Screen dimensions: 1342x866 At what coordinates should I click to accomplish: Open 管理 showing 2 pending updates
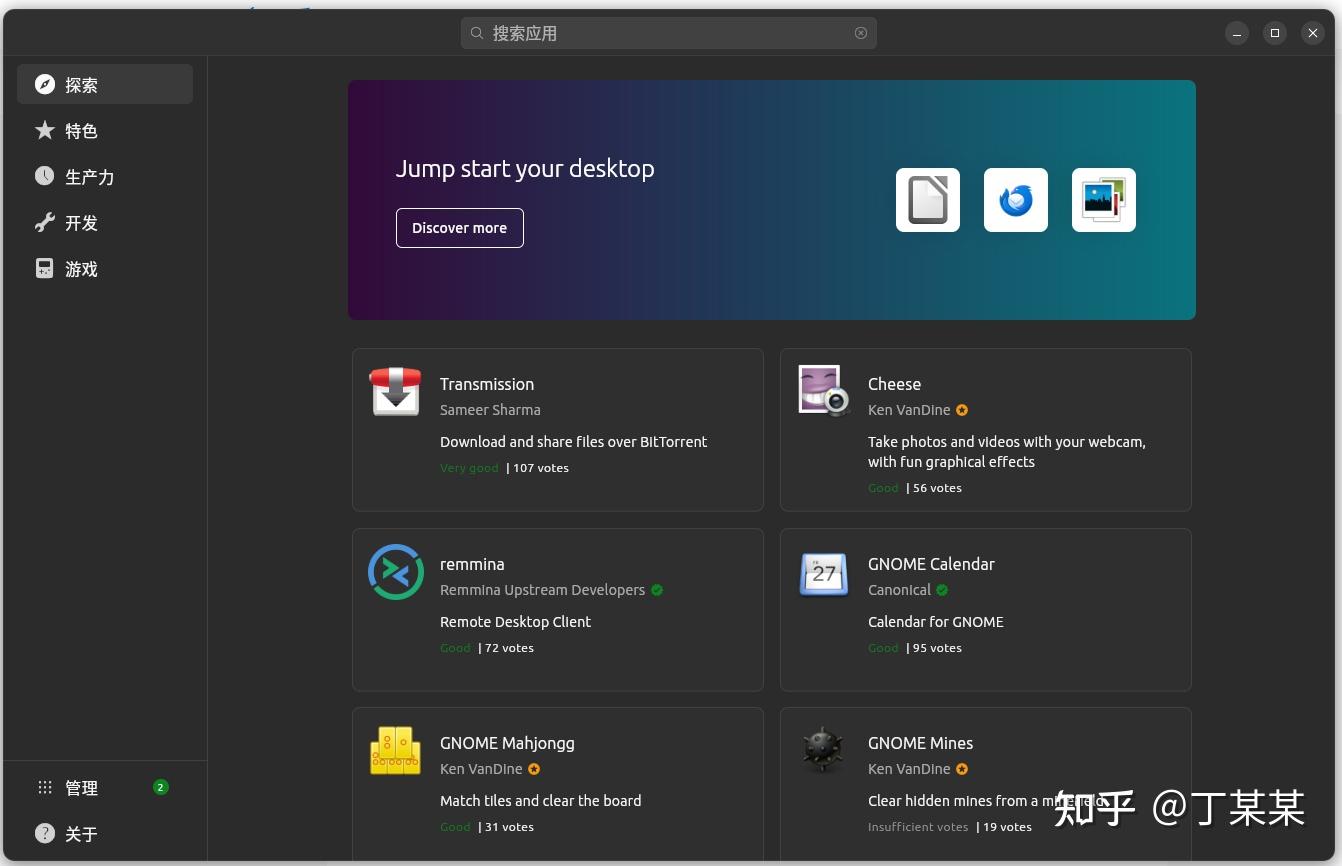point(81,787)
